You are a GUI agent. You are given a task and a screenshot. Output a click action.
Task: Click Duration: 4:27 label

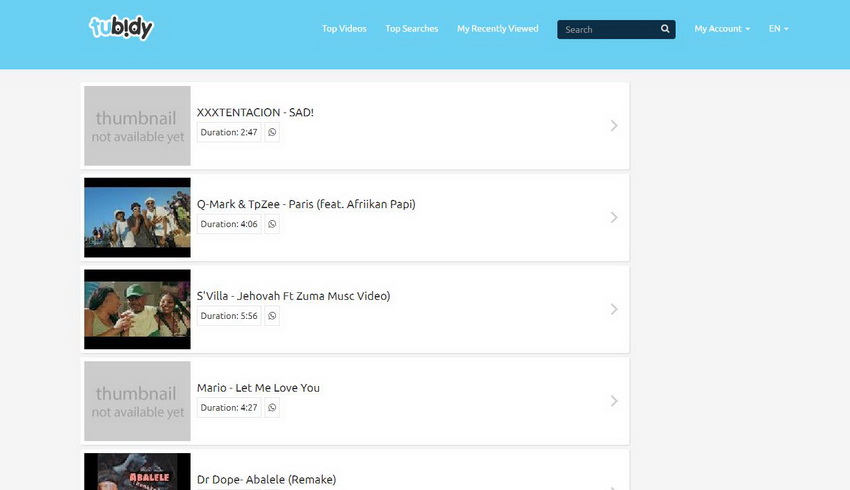coord(229,408)
